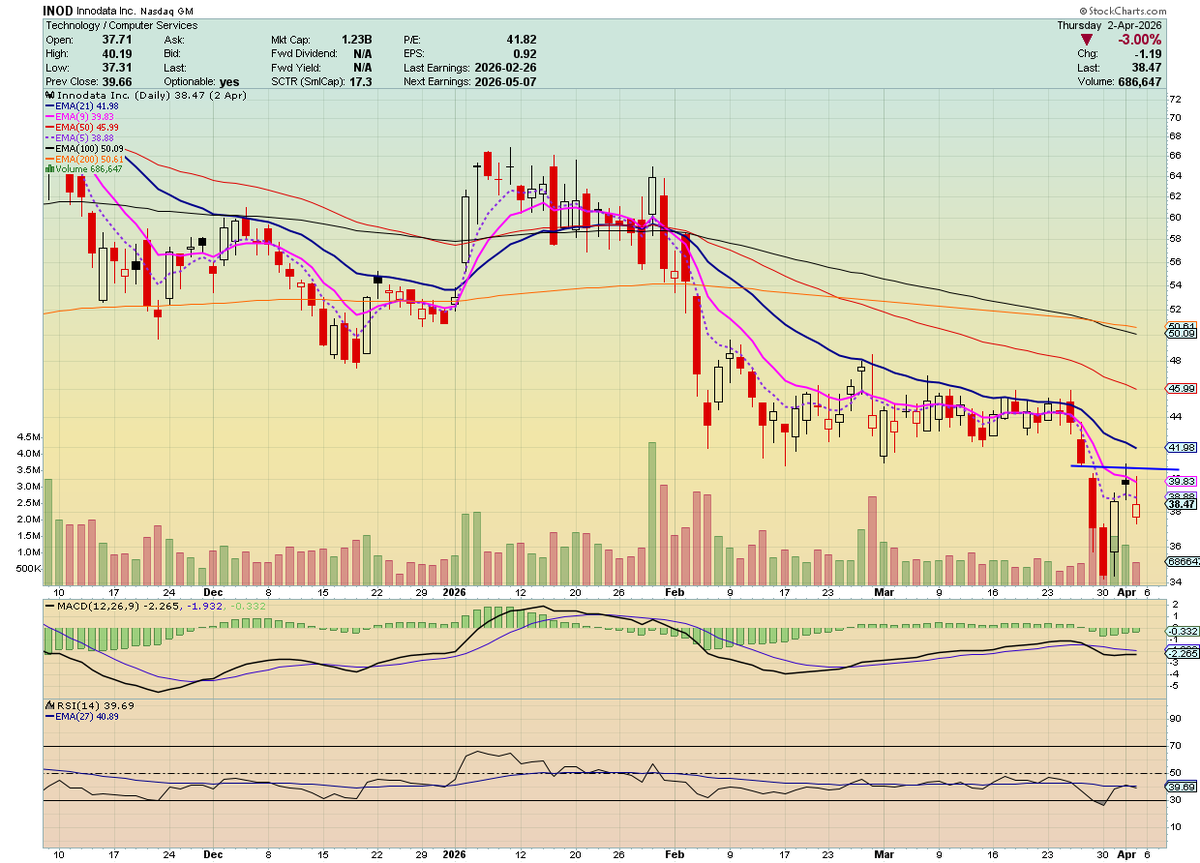Click the EMA(100) 50.09 legend entry
Image resolution: width=1200 pixels, height=863 pixels.
[x=85, y=148]
